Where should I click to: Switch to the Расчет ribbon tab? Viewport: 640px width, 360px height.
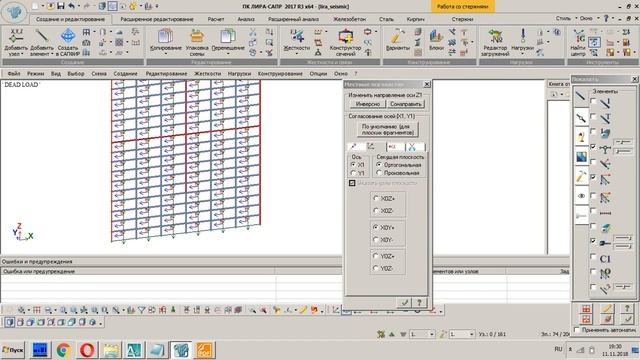pos(216,19)
